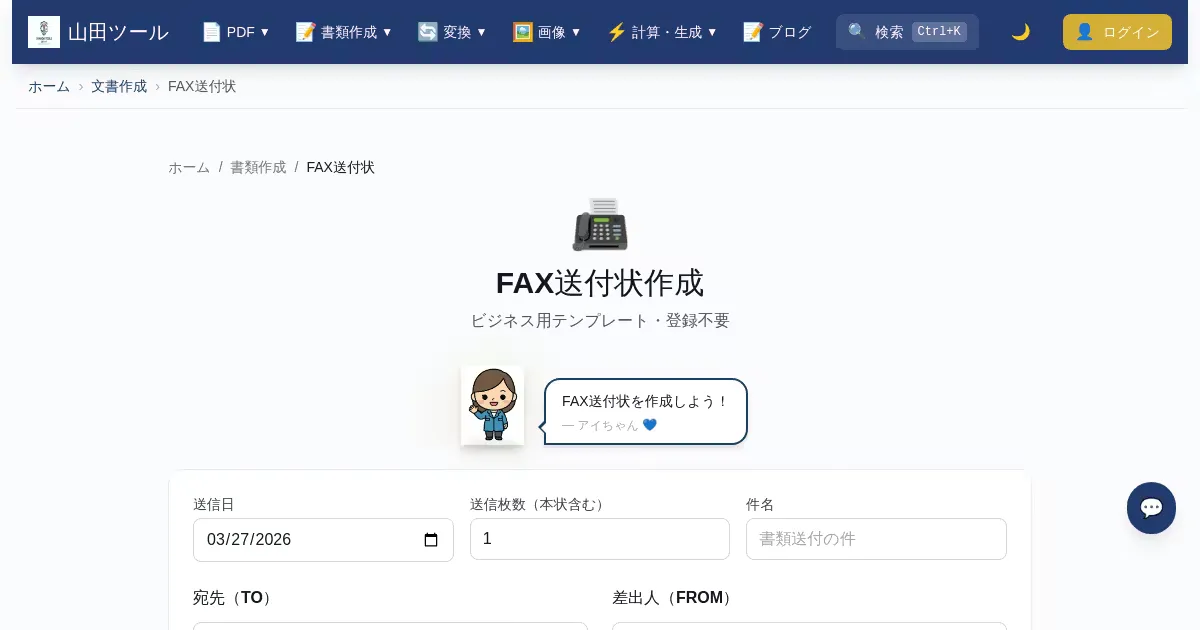Click the user icon on the ログイン button
The image size is (1200, 630).
1084,32
